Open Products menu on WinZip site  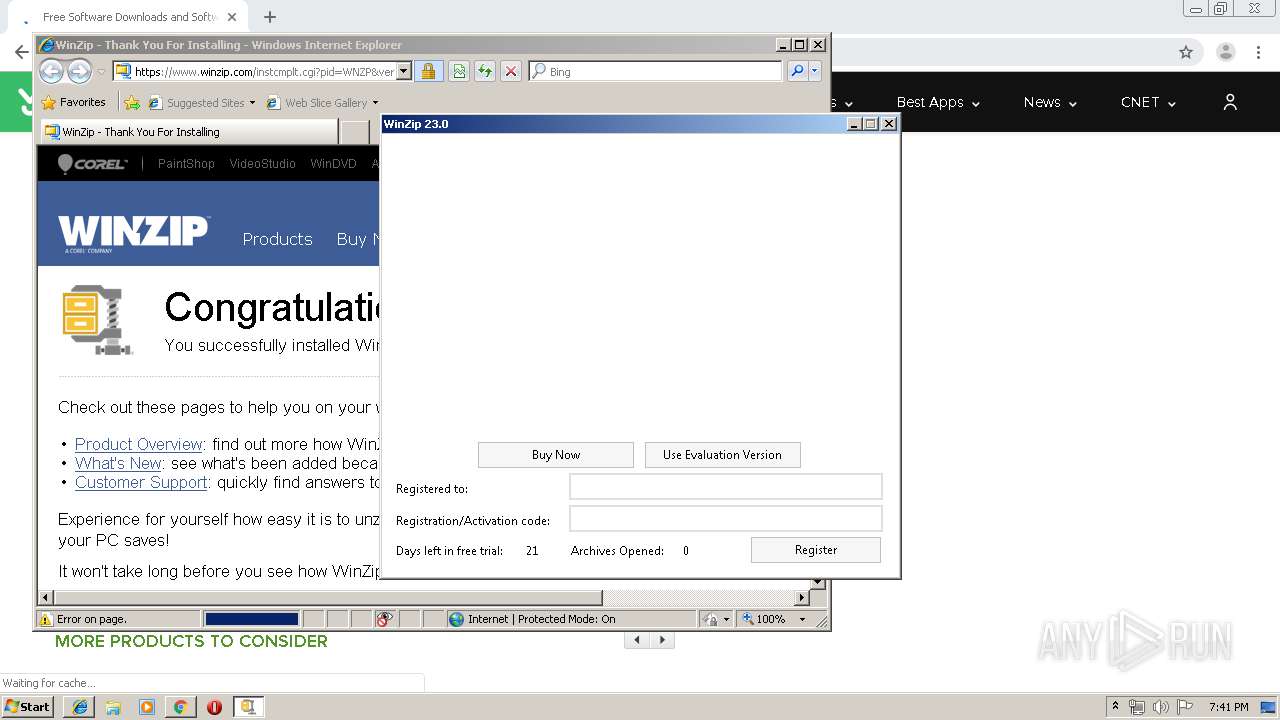click(277, 239)
